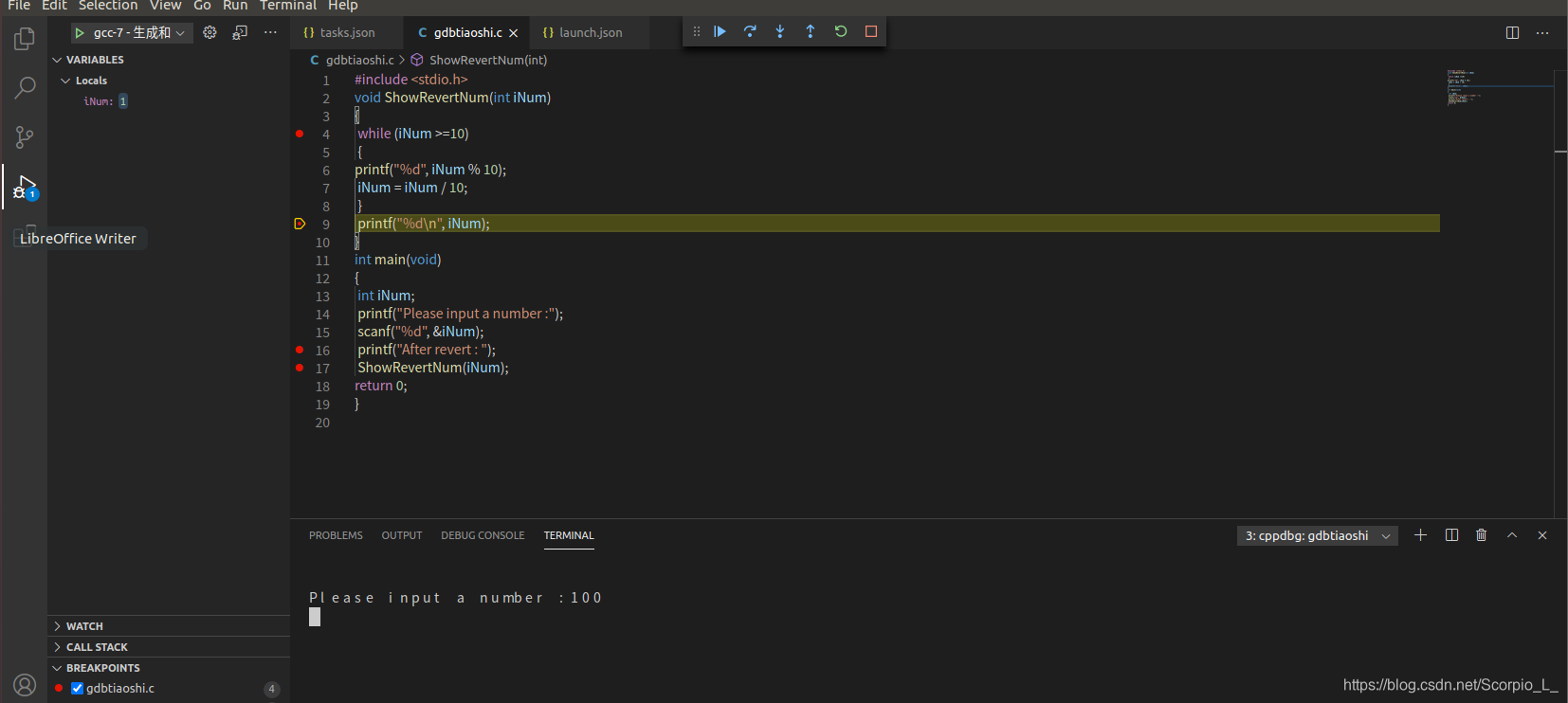Open launch.json via gear icon
This screenshot has width=1568, height=703.
210,32
